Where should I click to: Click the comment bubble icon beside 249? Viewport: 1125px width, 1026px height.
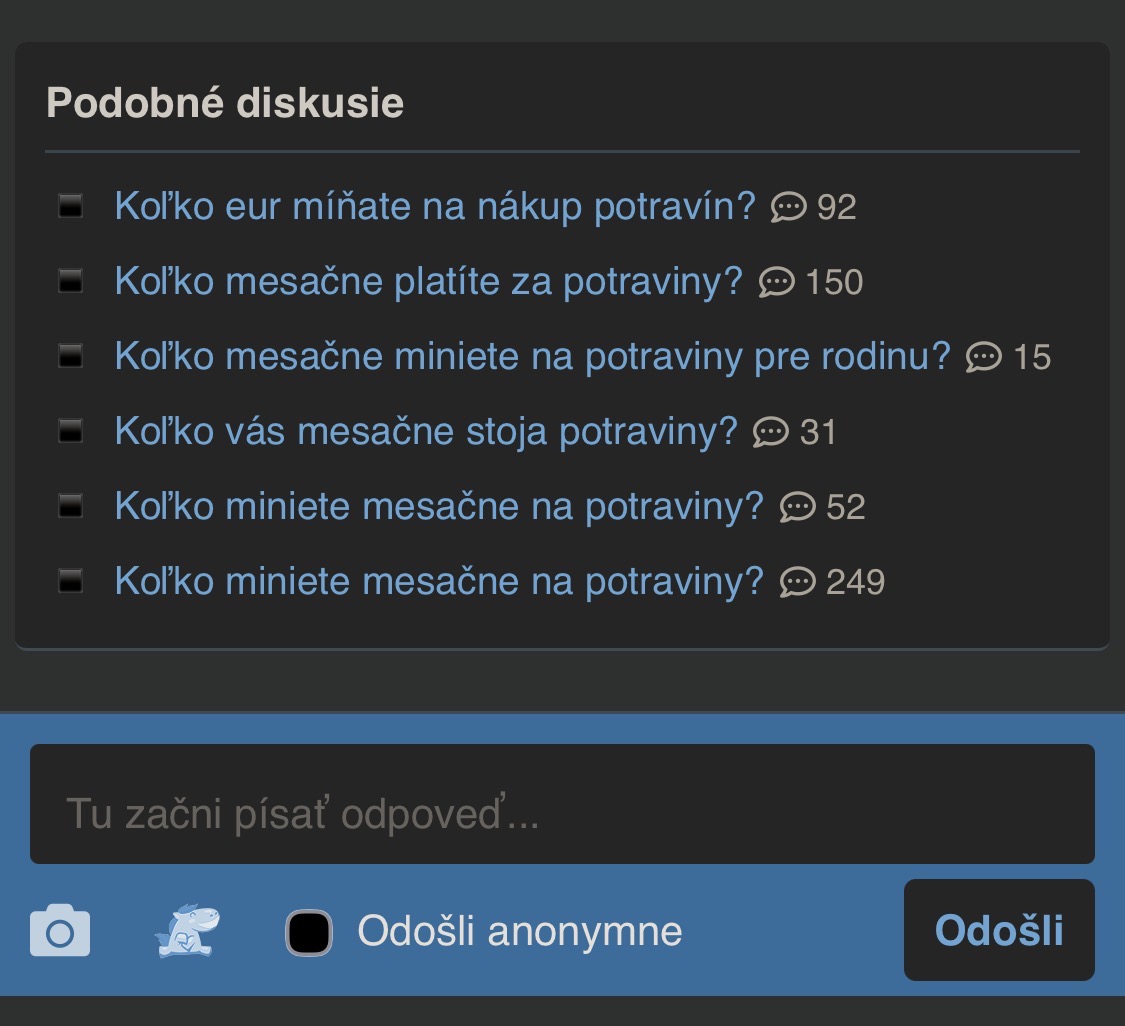tap(797, 582)
